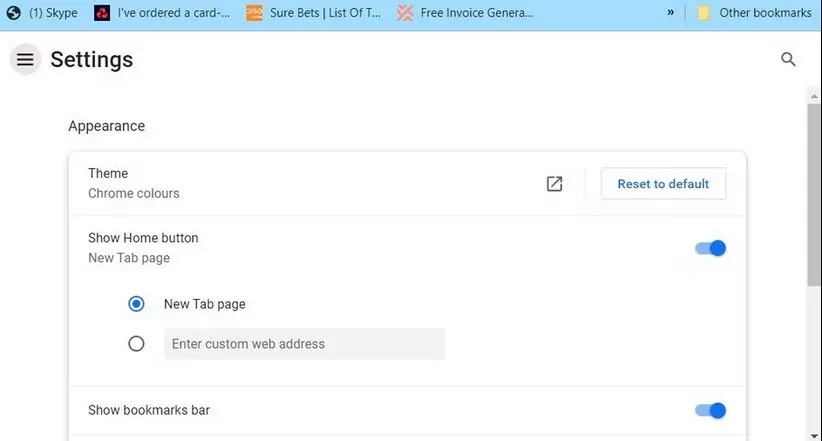Image resolution: width=822 pixels, height=441 pixels.
Task: Click the Other bookmarks folder icon
Action: click(703, 13)
